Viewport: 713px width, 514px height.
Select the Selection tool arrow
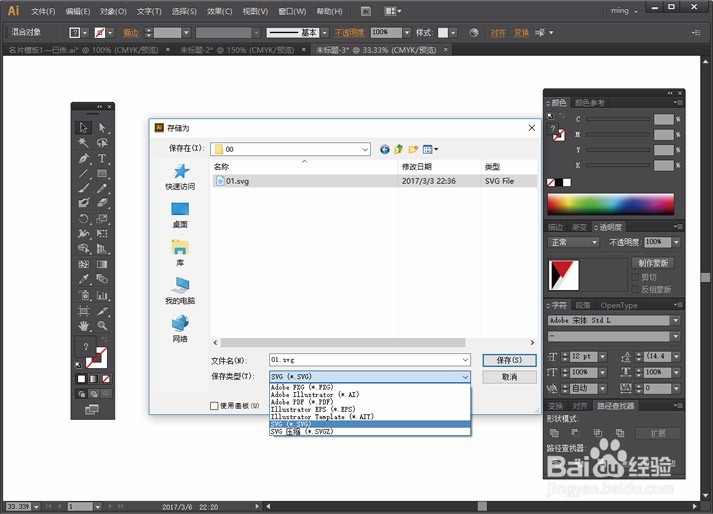83,127
